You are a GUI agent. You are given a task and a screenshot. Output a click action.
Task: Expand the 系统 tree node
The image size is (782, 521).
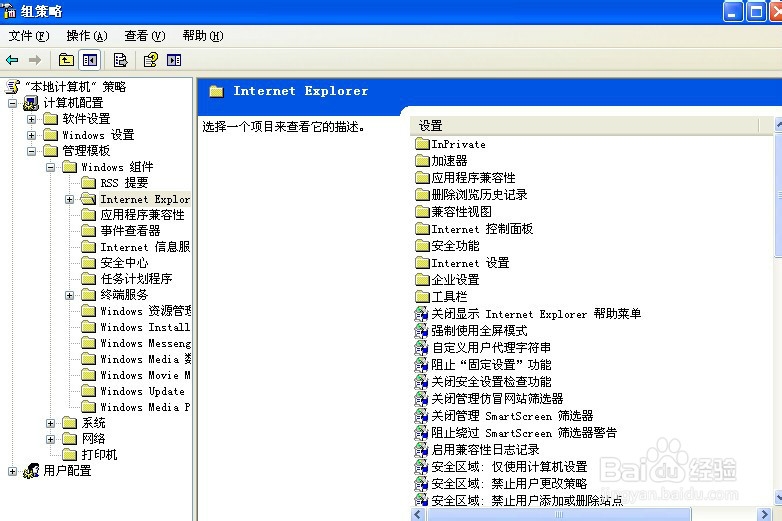click(x=50, y=423)
